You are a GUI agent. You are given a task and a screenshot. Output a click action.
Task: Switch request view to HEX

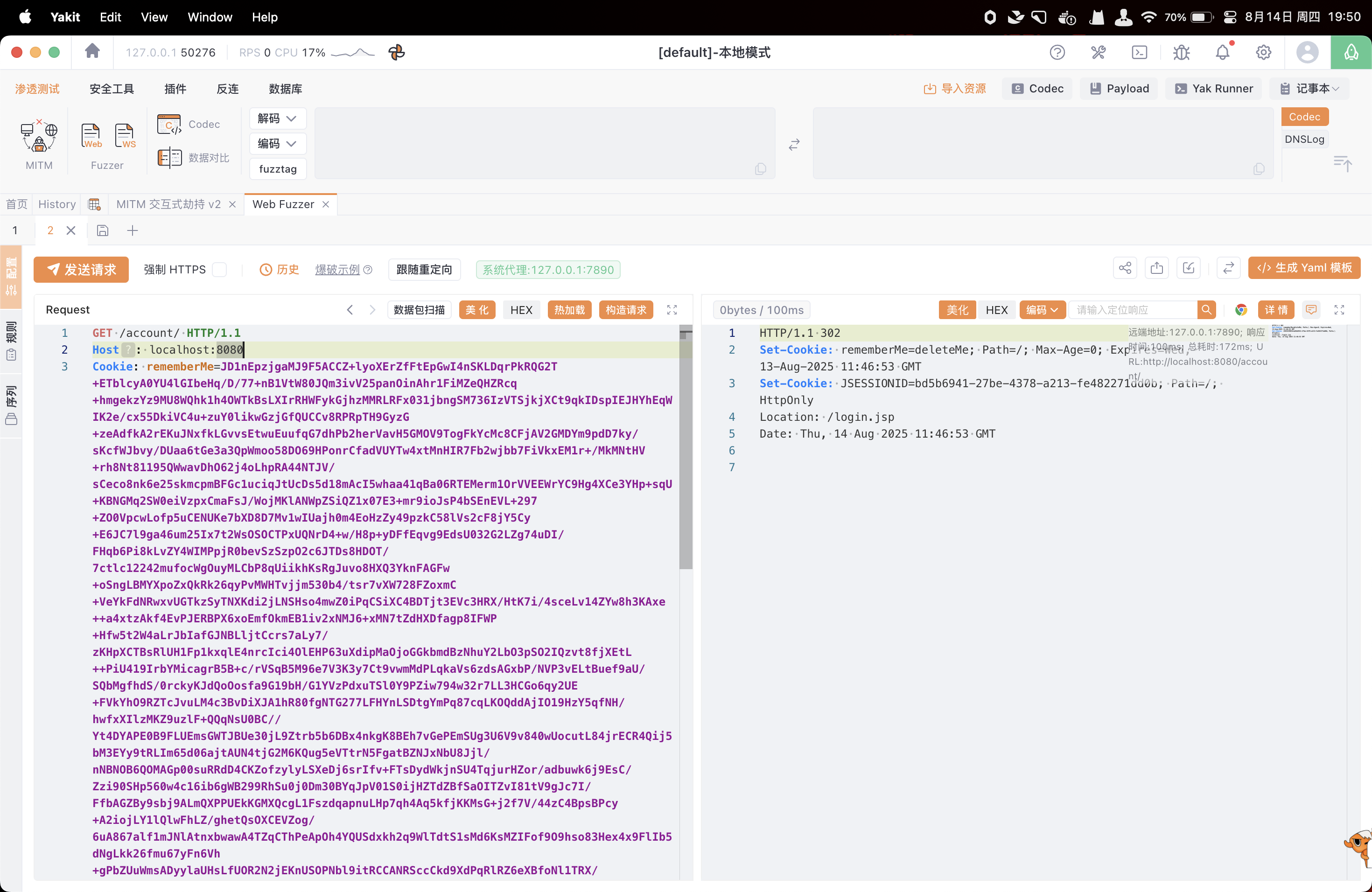pos(520,309)
